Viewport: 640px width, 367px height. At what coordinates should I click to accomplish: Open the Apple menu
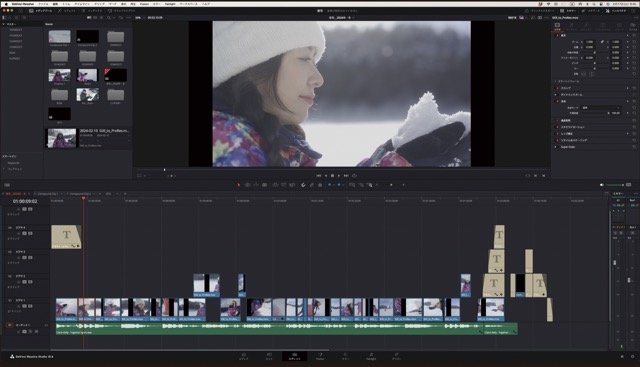pos(6,4)
